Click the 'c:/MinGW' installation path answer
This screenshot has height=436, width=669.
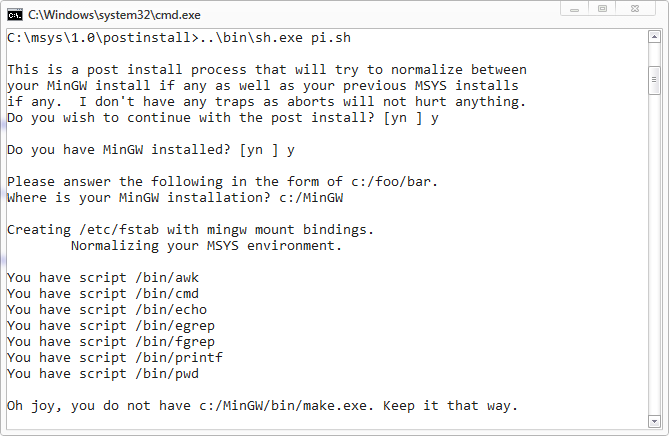click(311, 198)
